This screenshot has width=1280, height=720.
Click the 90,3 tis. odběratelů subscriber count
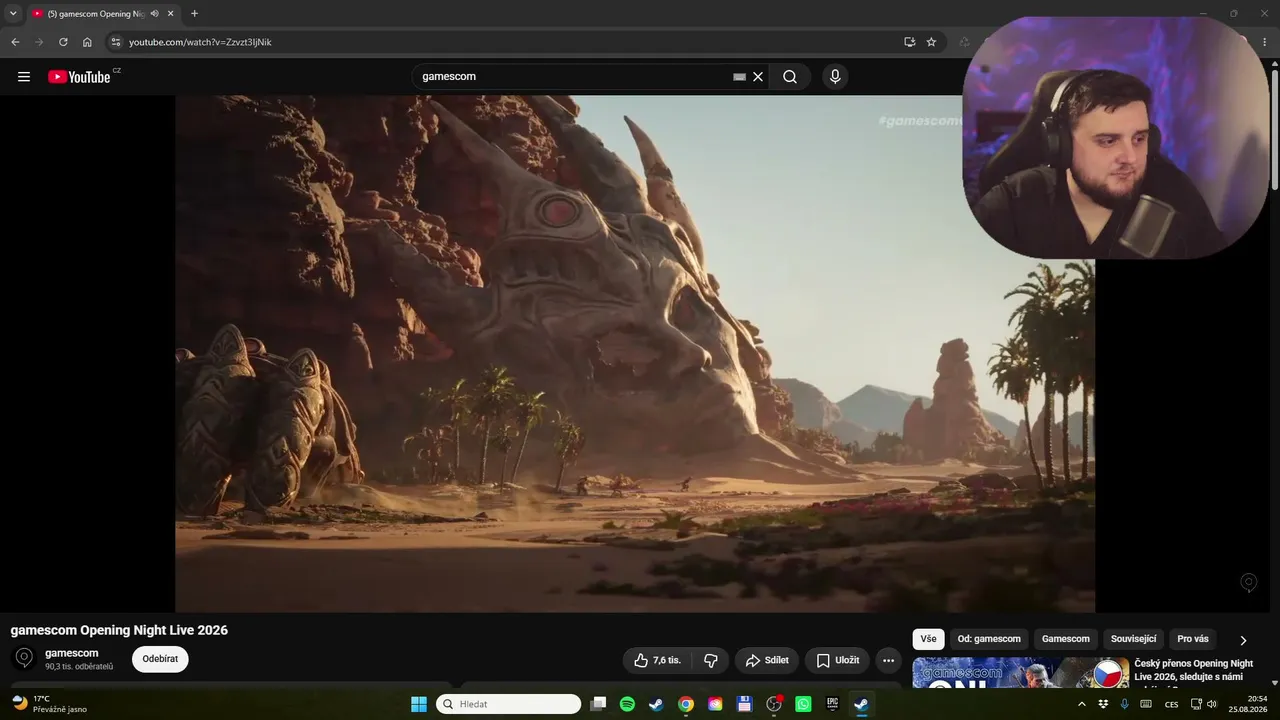coord(79,667)
